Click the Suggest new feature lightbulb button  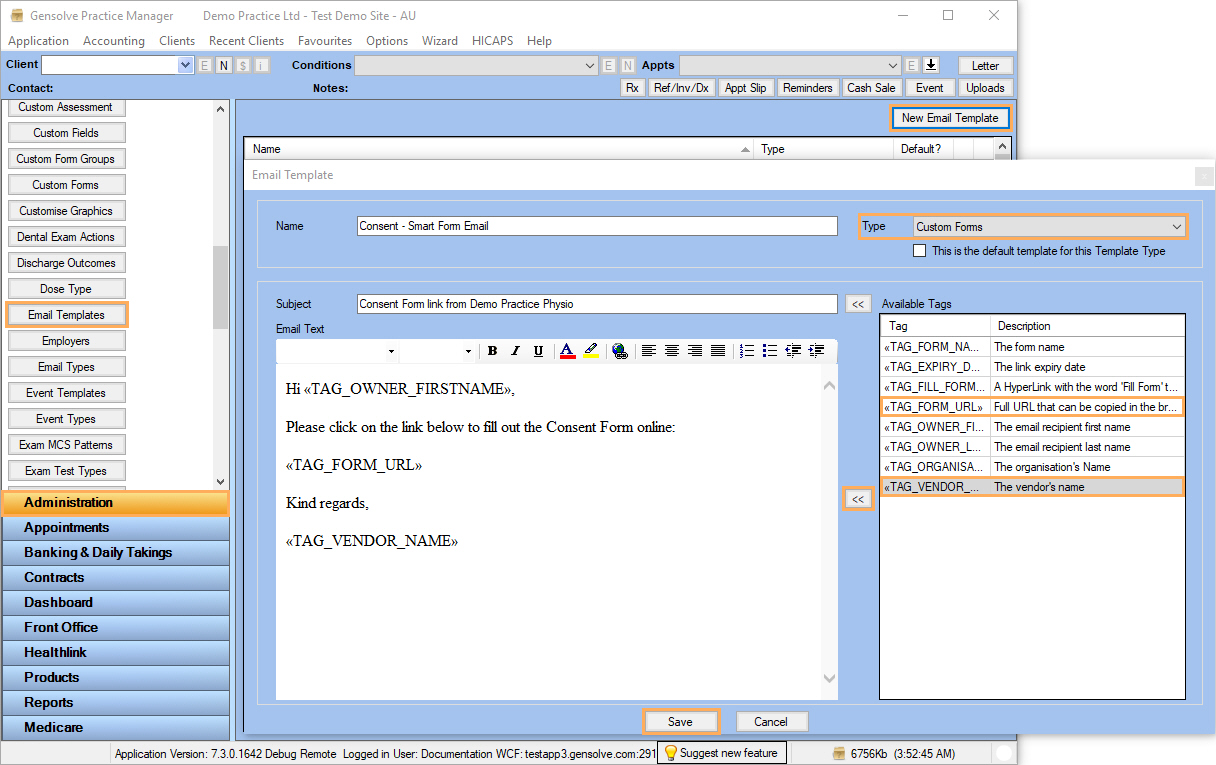coord(721,753)
